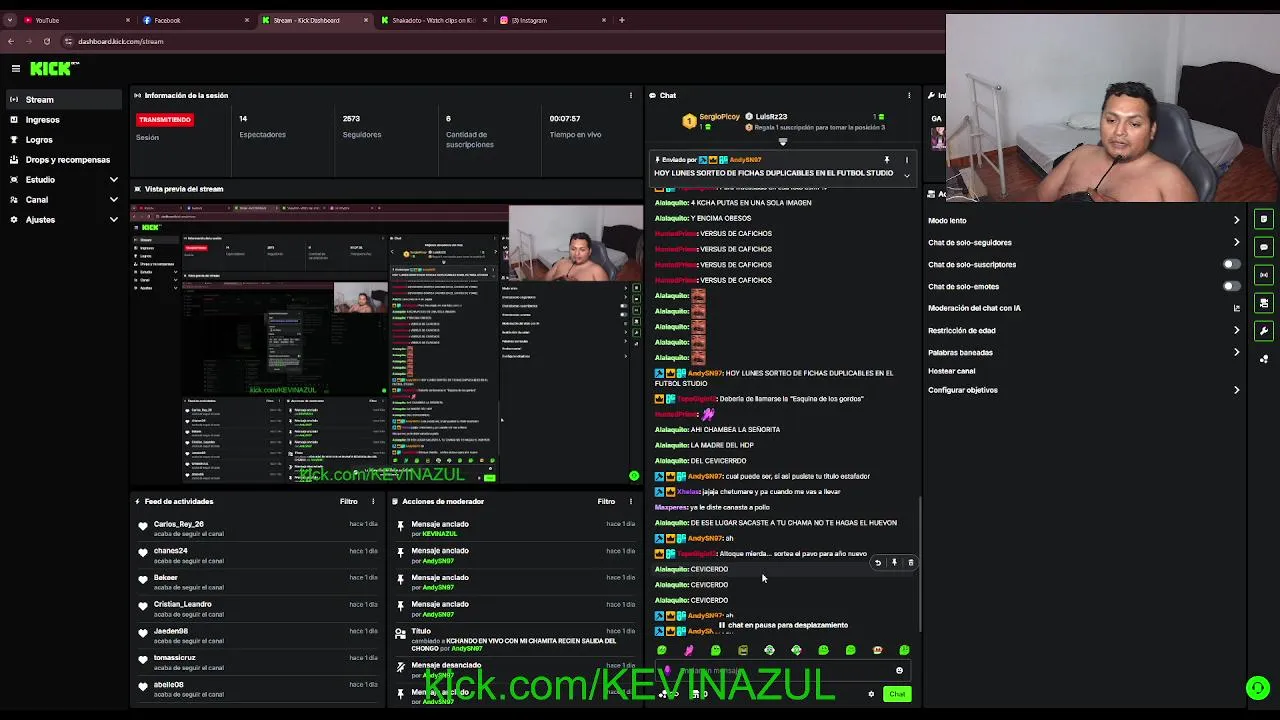Open chat settings gear icon

[x=871, y=694]
